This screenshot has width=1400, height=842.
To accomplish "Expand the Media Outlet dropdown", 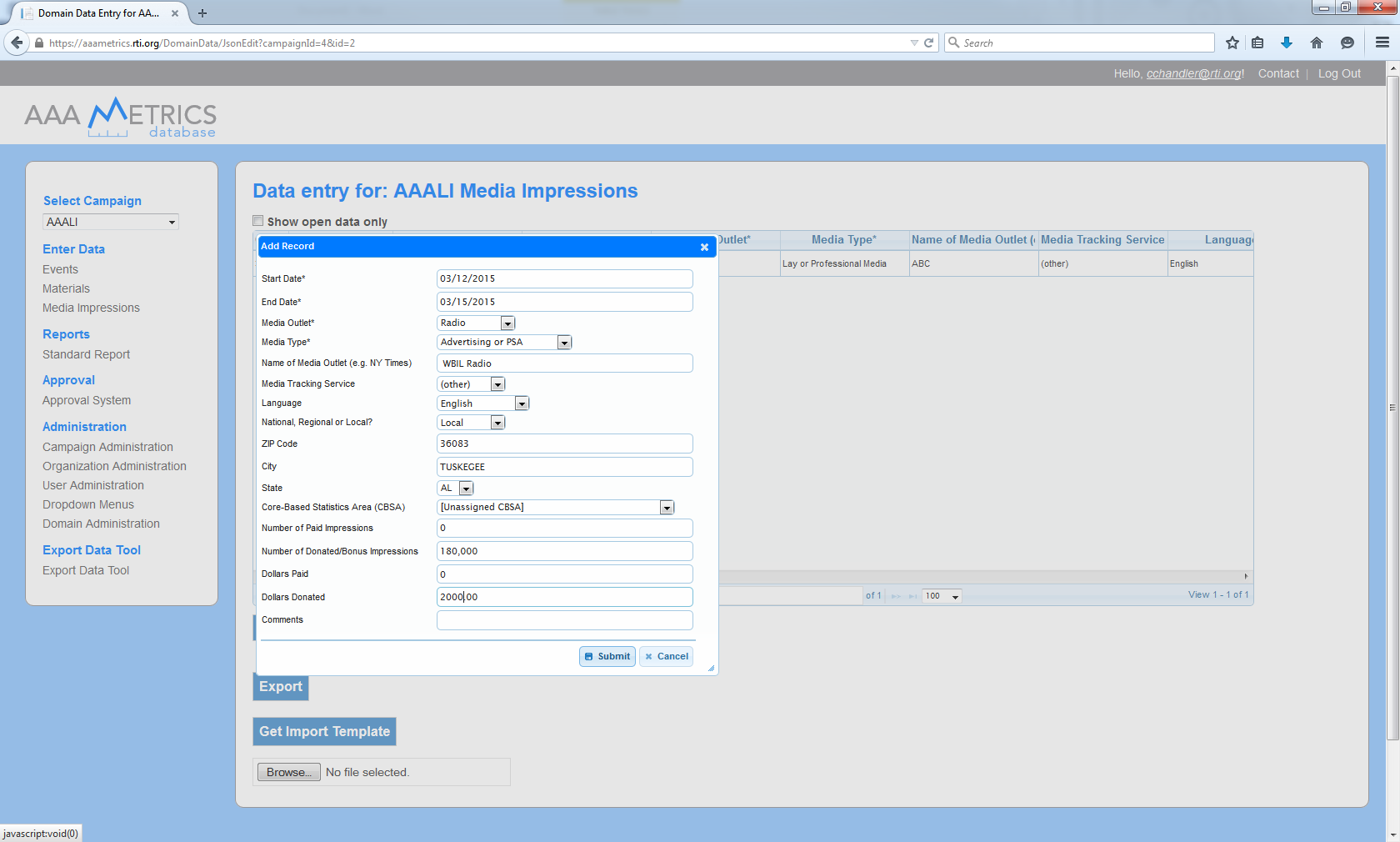I will pyautogui.click(x=507, y=323).
